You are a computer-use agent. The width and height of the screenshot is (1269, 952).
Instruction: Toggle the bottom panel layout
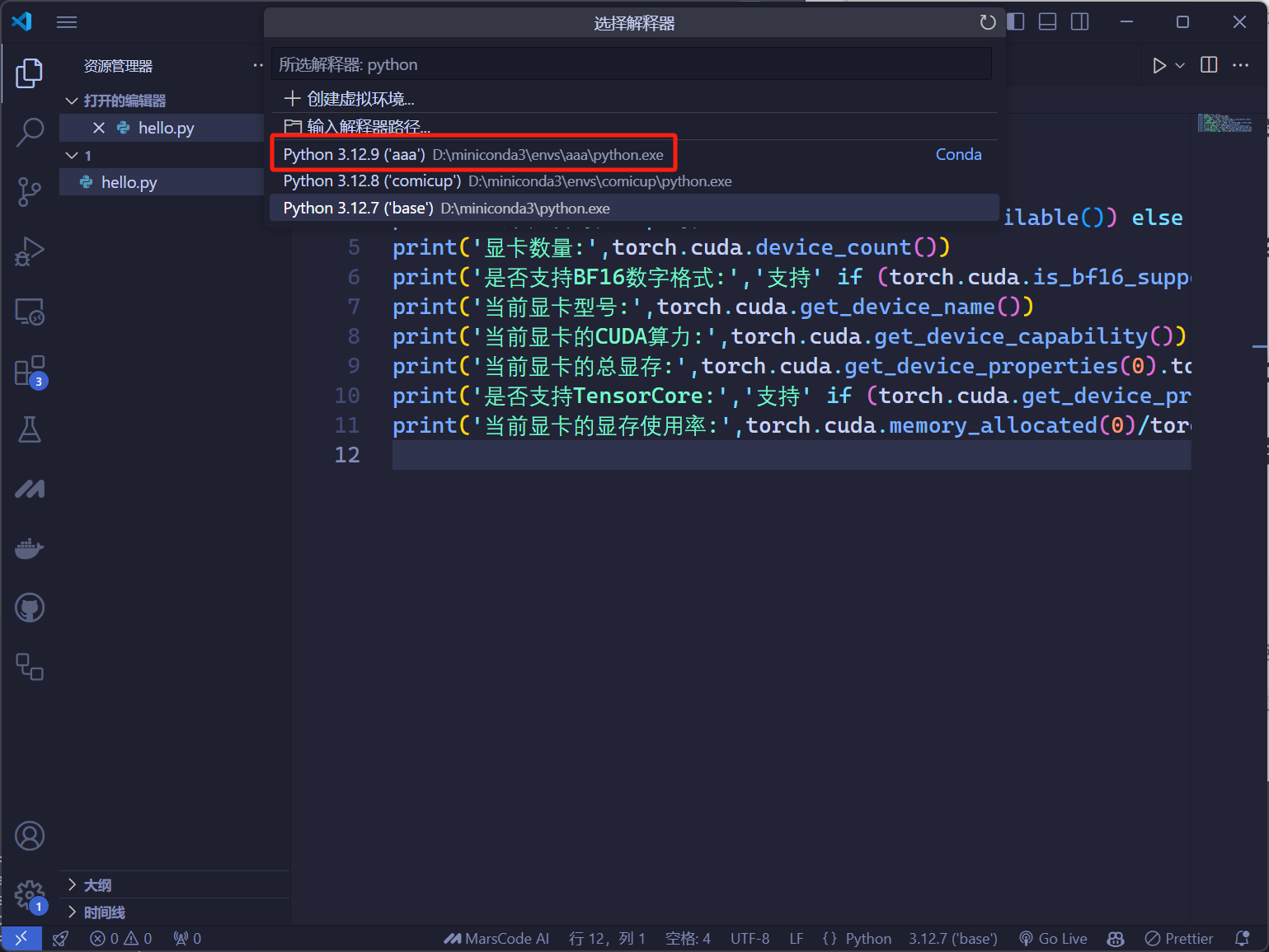click(x=1047, y=22)
